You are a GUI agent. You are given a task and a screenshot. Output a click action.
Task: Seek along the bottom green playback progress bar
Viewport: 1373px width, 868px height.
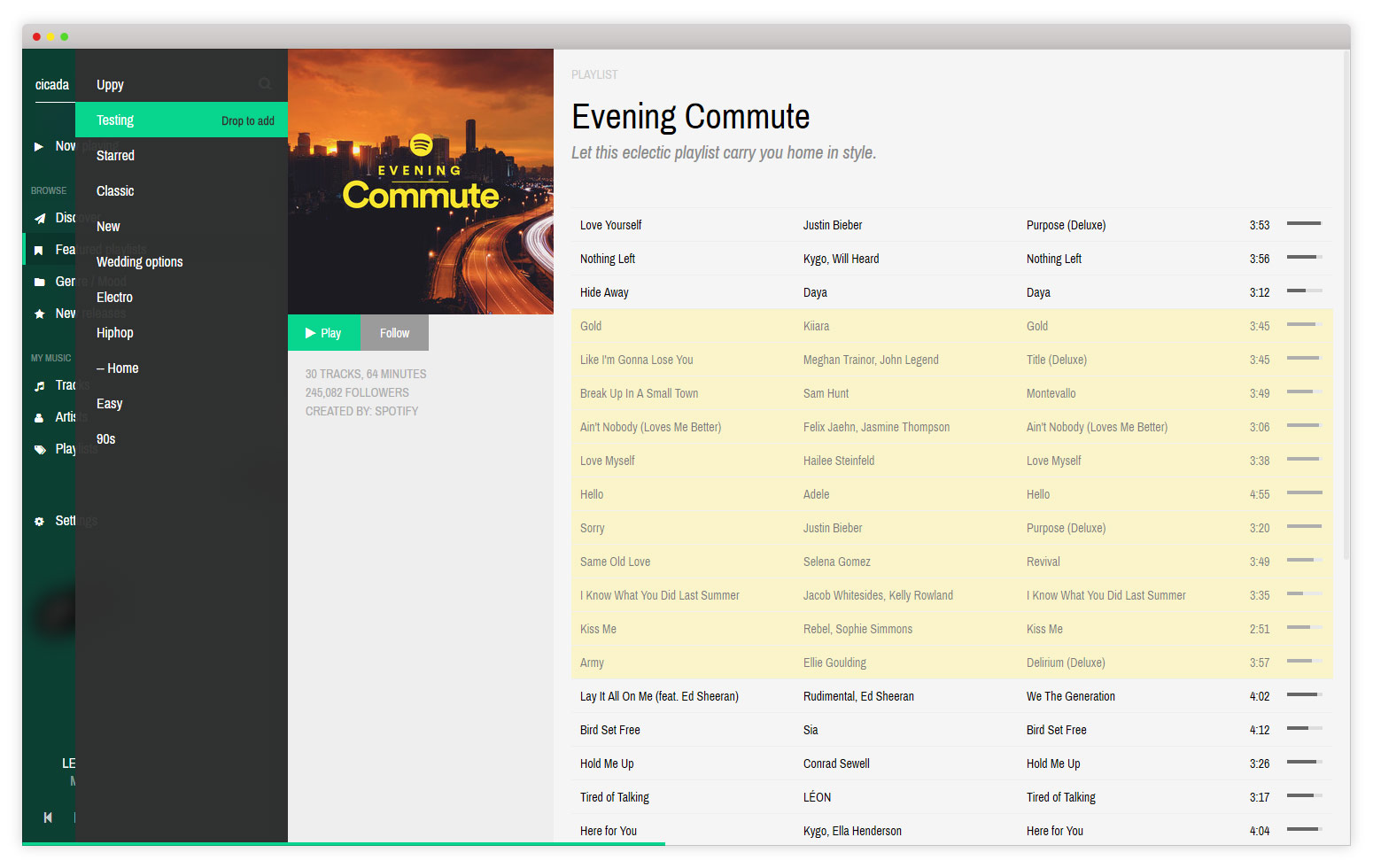tap(344, 844)
